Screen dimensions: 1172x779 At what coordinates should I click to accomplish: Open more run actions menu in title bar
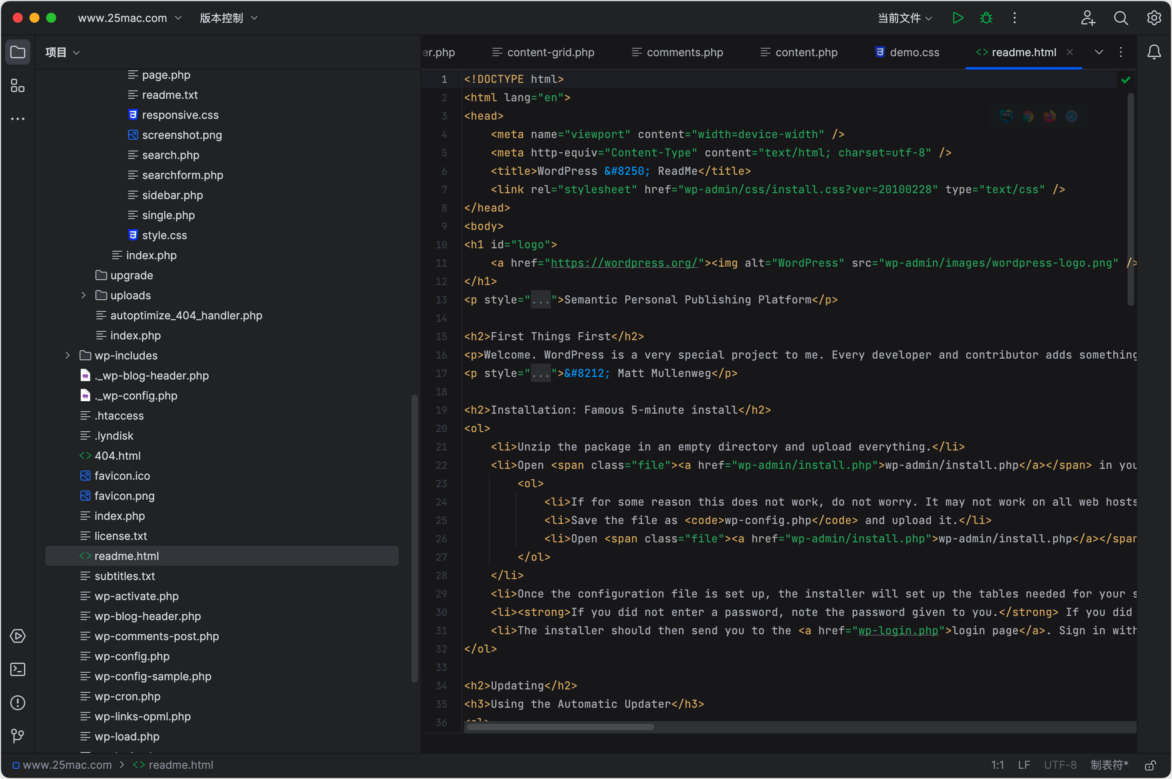(x=1014, y=18)
